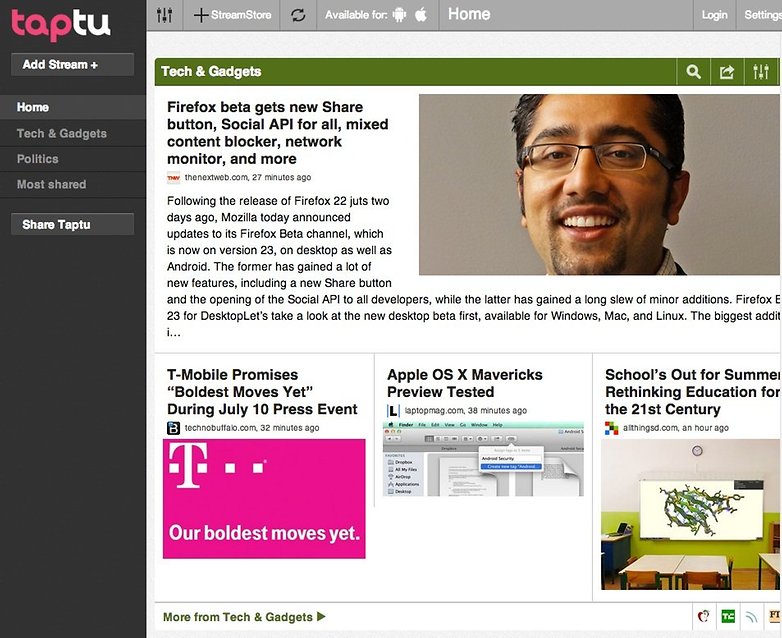This screenshot has height=638, width=782.
Task: Select Home in the sidebar
Action: pyautogui.click(x=73, y=107)
